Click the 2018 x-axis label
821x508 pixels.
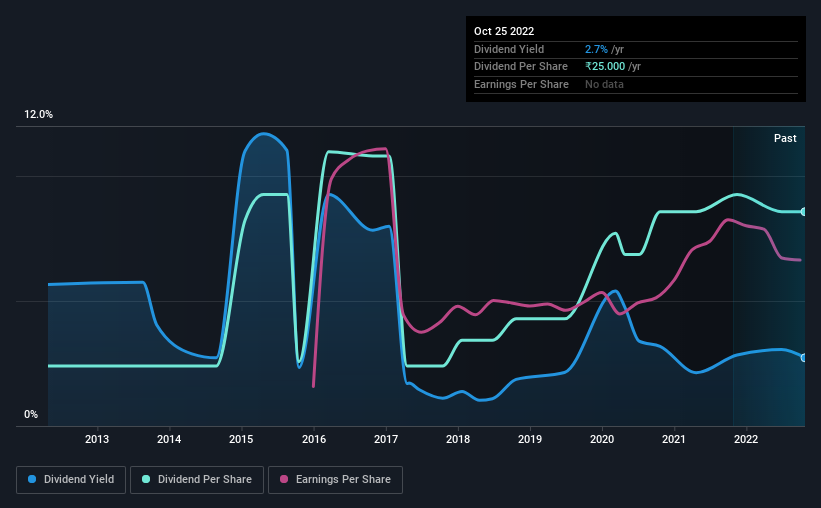click(458, 439)
